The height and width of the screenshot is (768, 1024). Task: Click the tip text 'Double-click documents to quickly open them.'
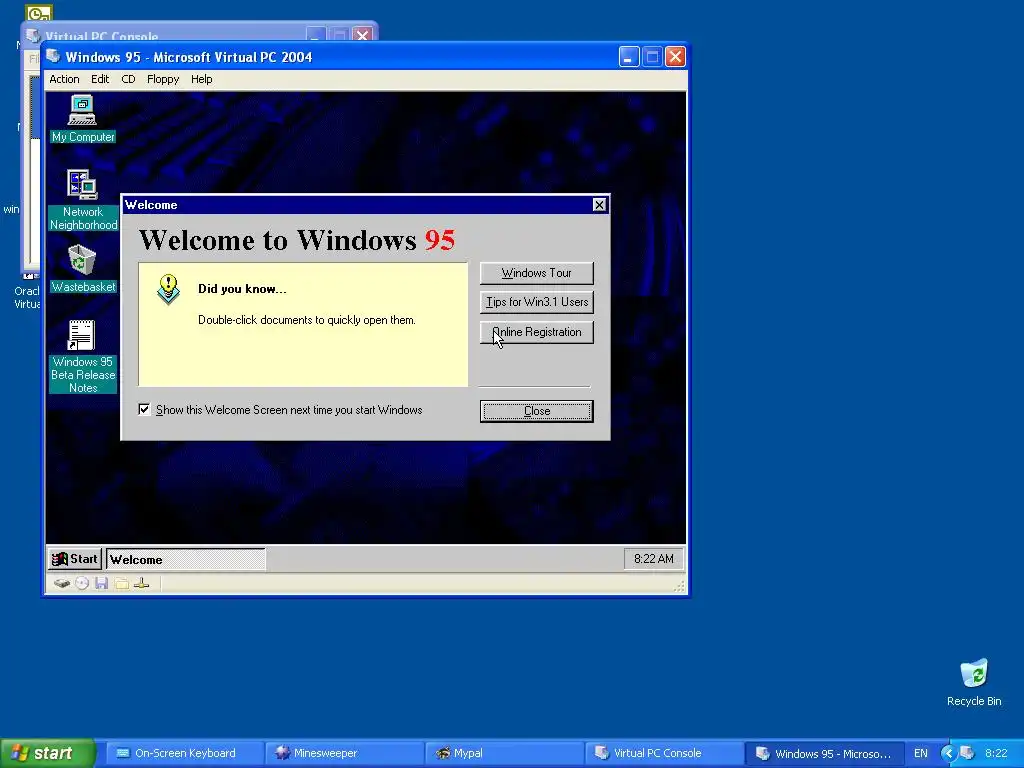[x=307, y=320]
